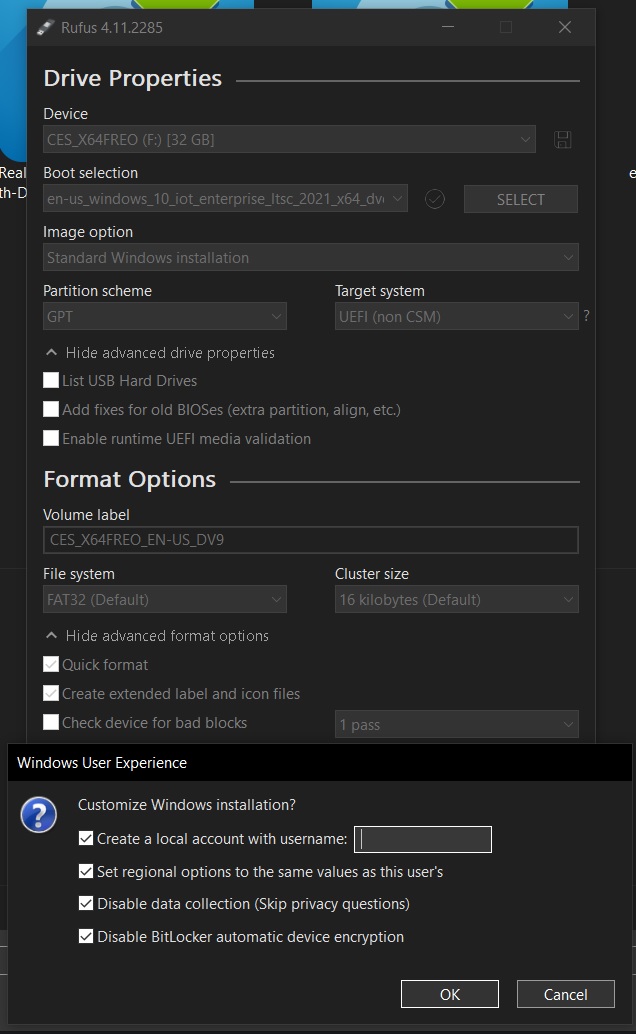Toggle Create extended label and icon files

(51, 693)
